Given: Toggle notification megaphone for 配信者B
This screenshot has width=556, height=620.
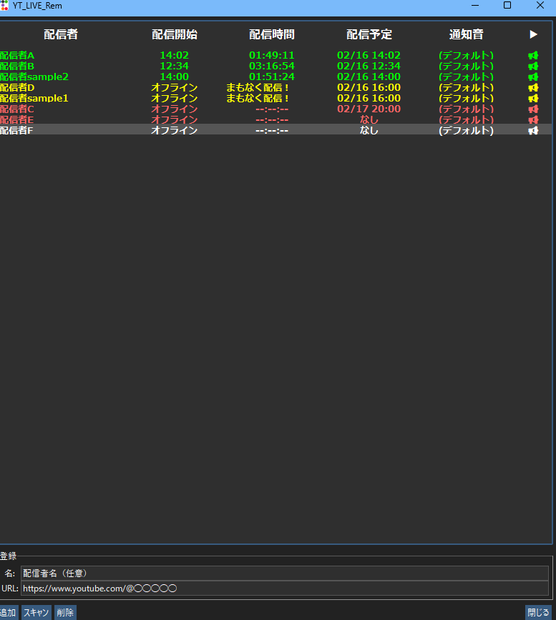Looking at the screenshot, I should coord(533,66).
